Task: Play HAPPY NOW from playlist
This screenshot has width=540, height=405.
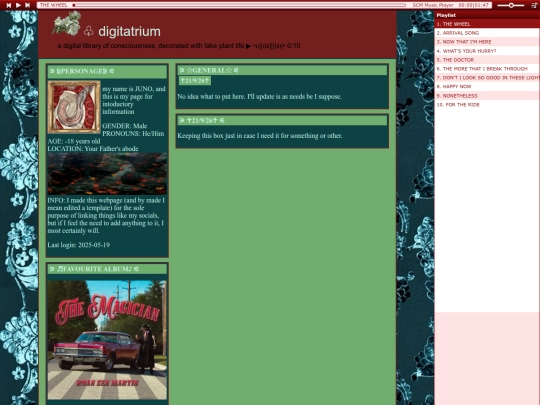Action: [487, 87]
